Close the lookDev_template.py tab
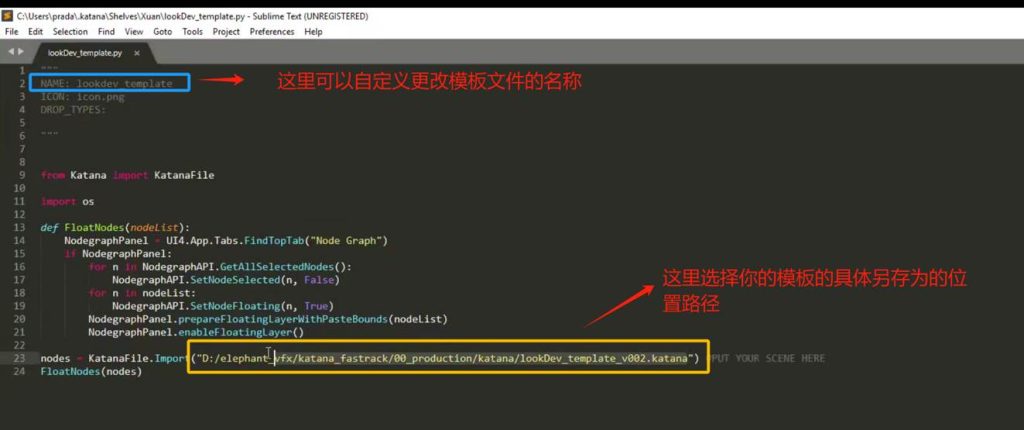Screen dimensions: 1024x430 pos(137,52)
